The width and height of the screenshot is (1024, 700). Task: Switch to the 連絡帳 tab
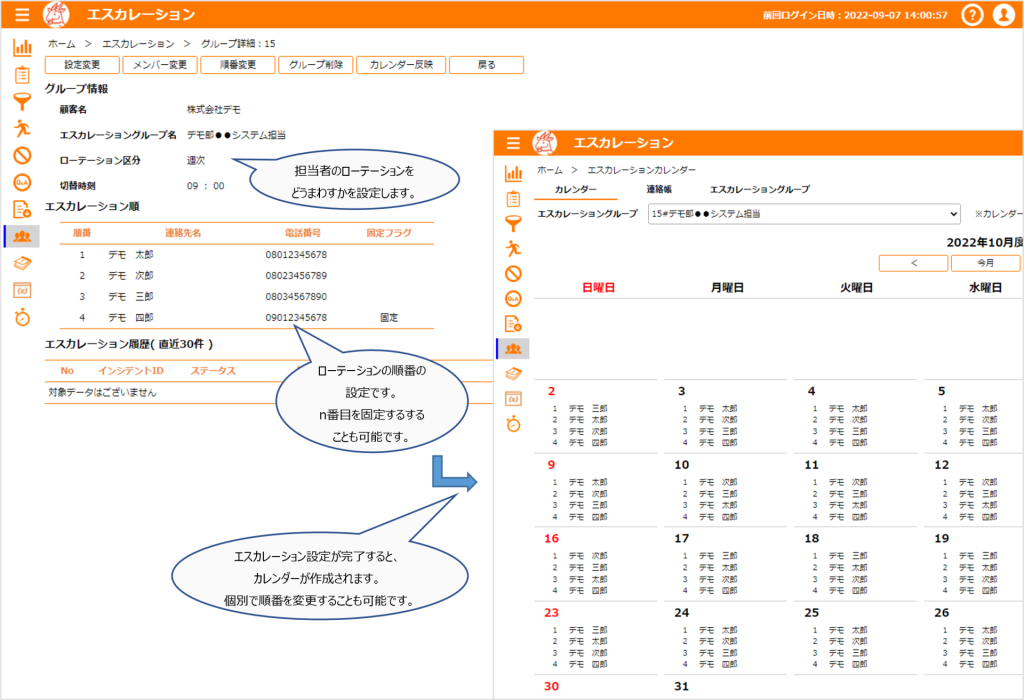pos(659,189)
